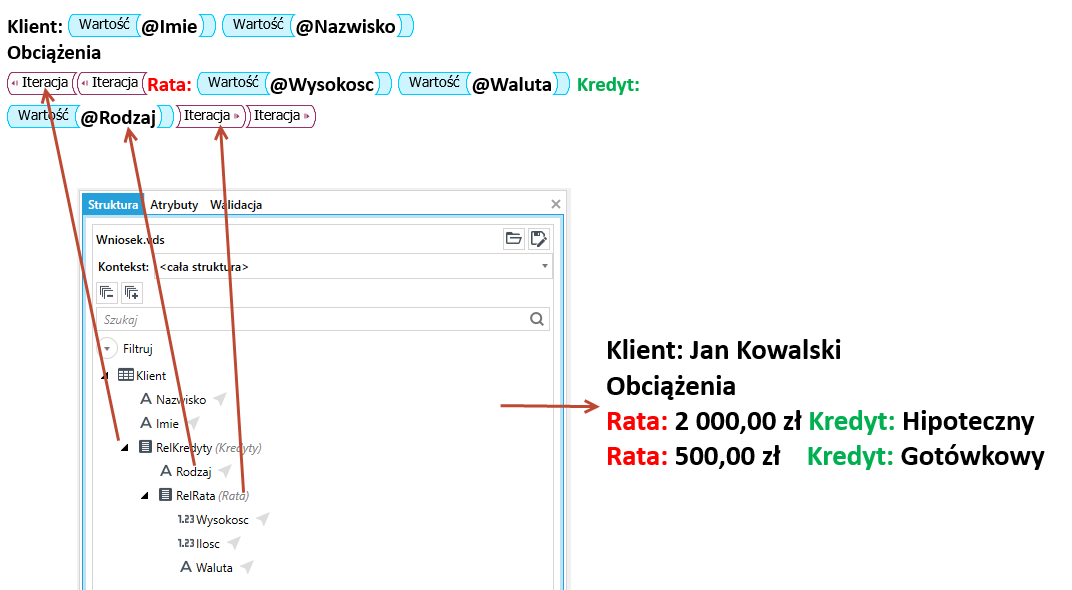Click the save structure icon beside Wniosek.vds
The width and height of the screenshot is (1072, 590).
pyautogui.click(x=539, y=239)
